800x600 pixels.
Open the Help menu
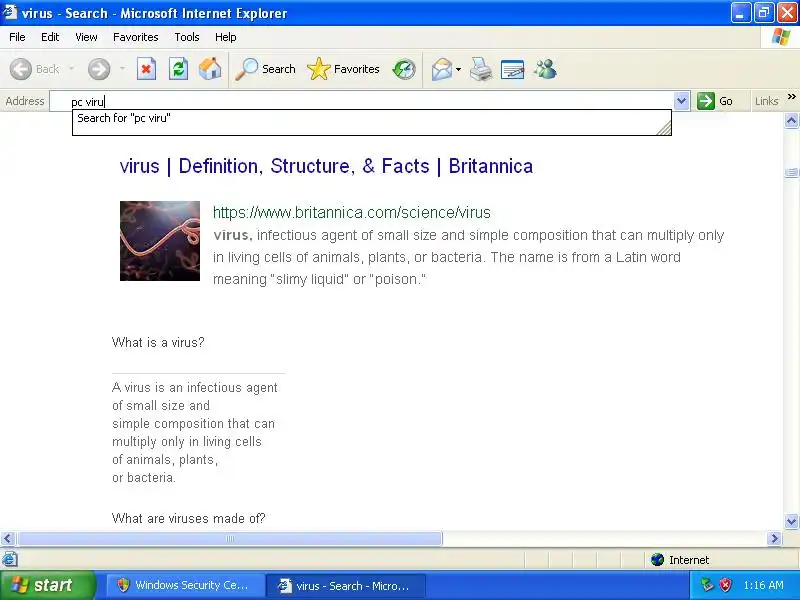pos(226,37)
